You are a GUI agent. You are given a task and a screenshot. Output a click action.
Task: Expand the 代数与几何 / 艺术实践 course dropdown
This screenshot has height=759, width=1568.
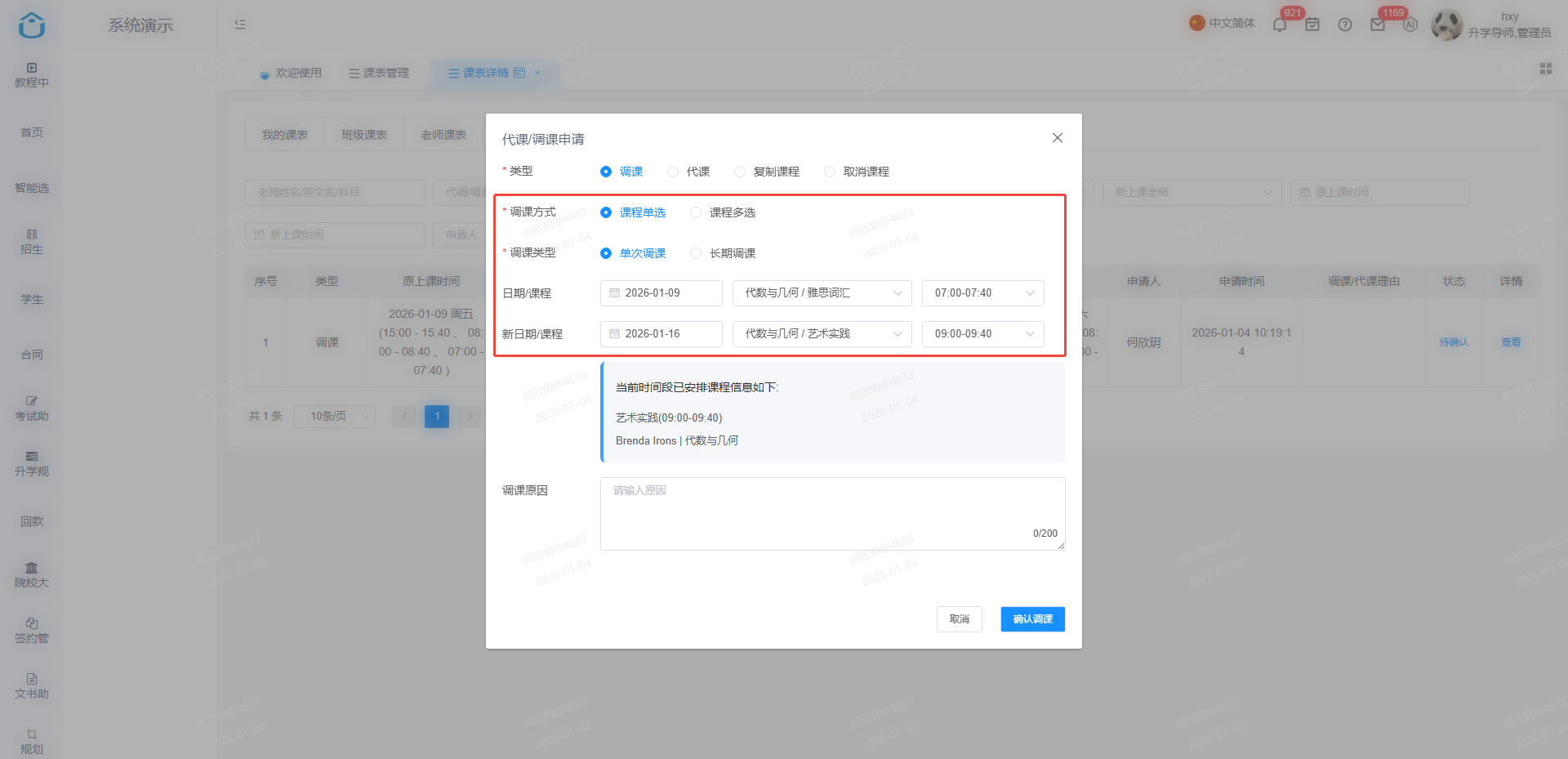coord(822,334)
